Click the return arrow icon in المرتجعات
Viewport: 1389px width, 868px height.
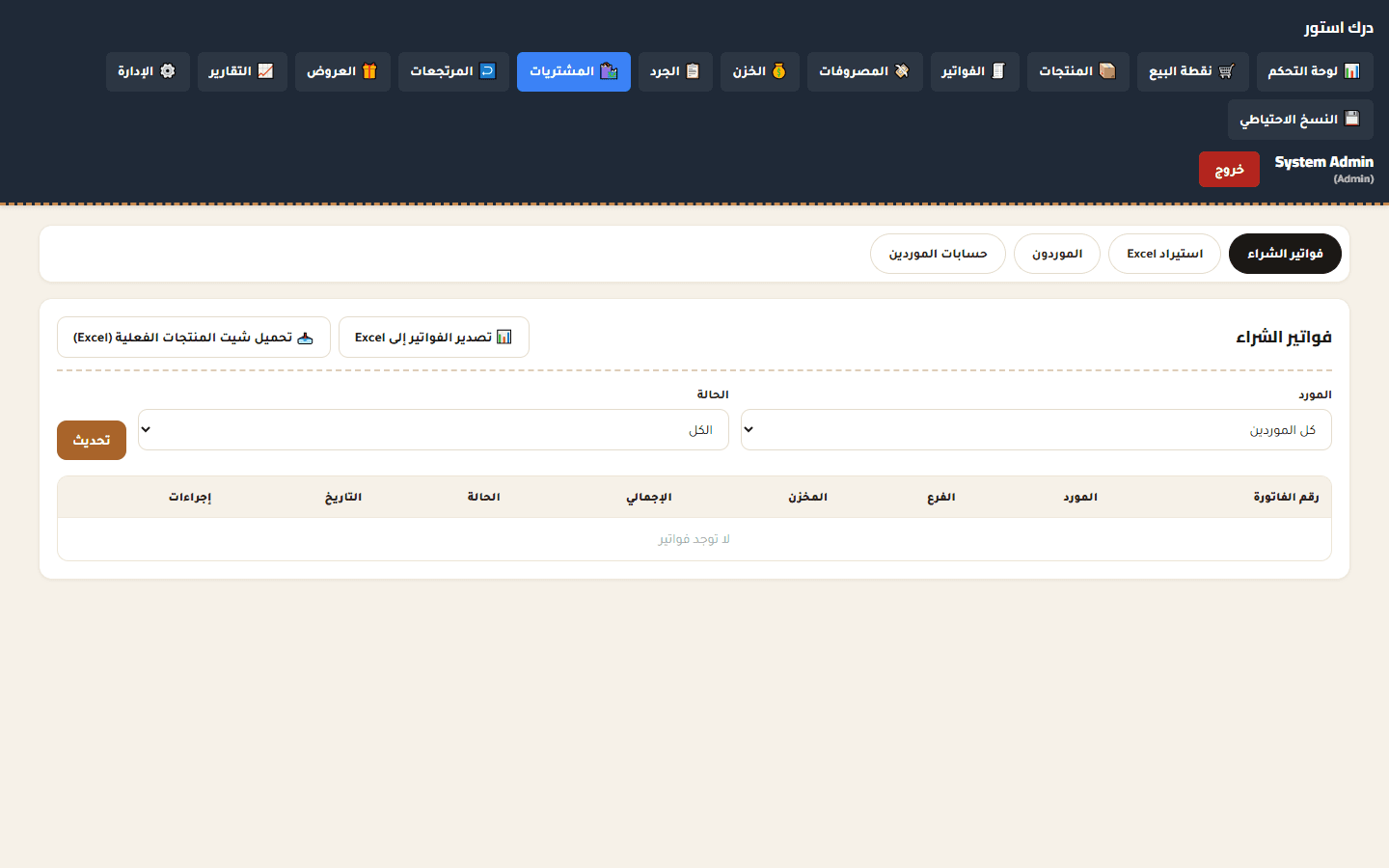tap(487, 71)
